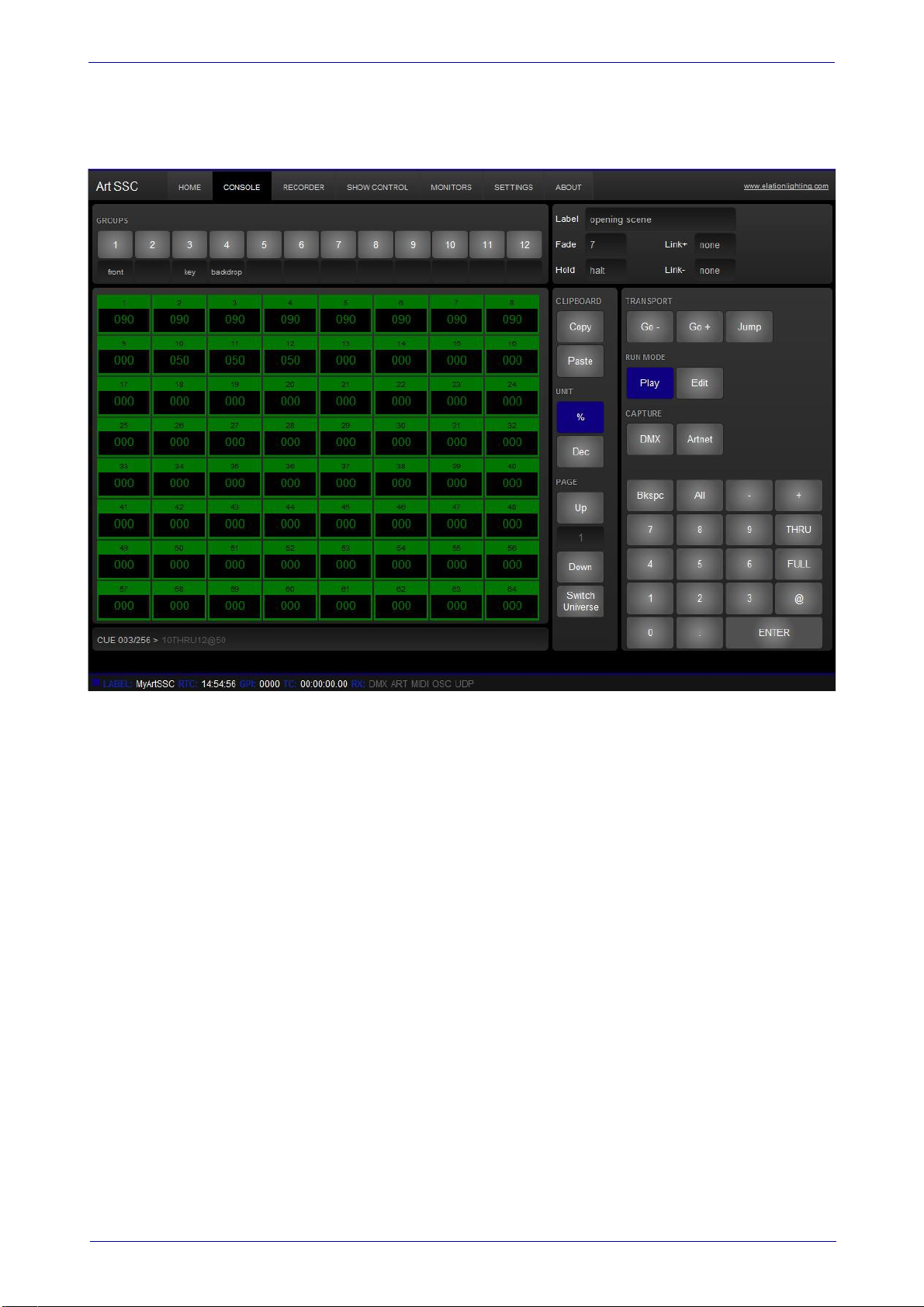Click the @ keypad key
The height and width of the screenshot is (1307, 924).
pos(798,598)
